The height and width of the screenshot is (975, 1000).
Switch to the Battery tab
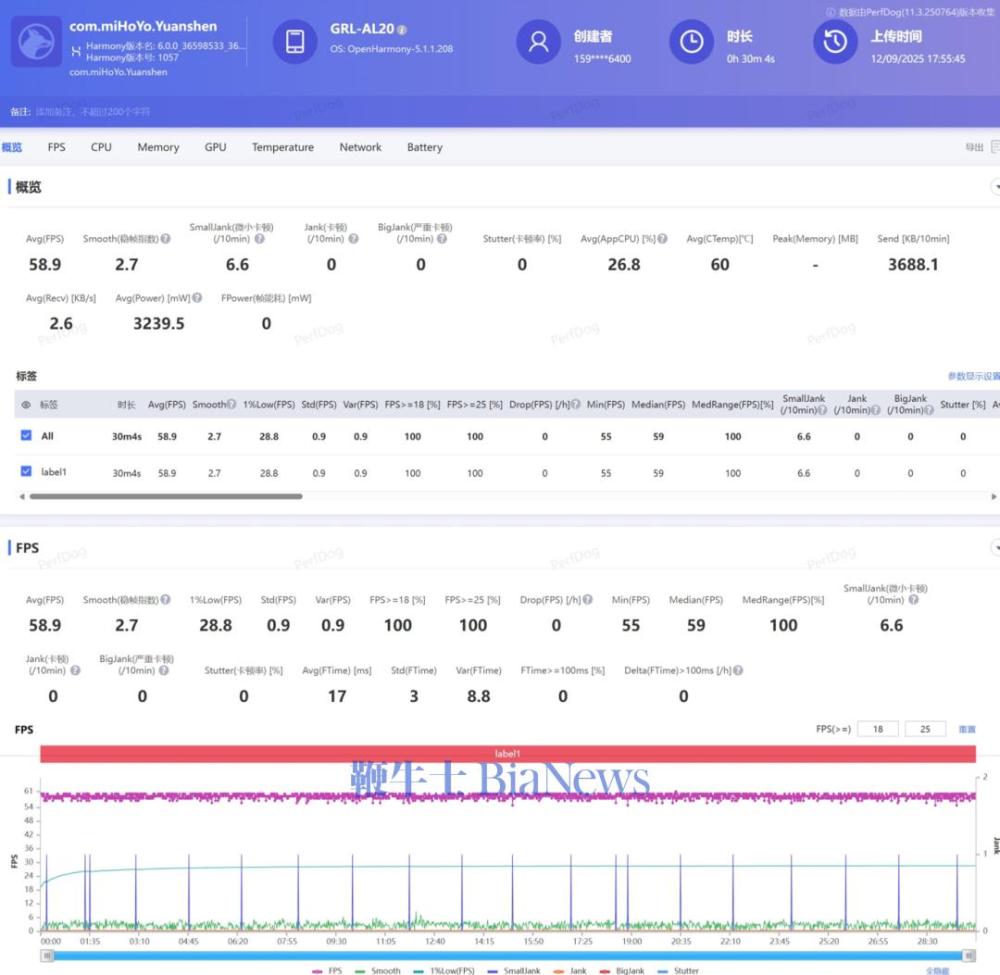(425, 147)
